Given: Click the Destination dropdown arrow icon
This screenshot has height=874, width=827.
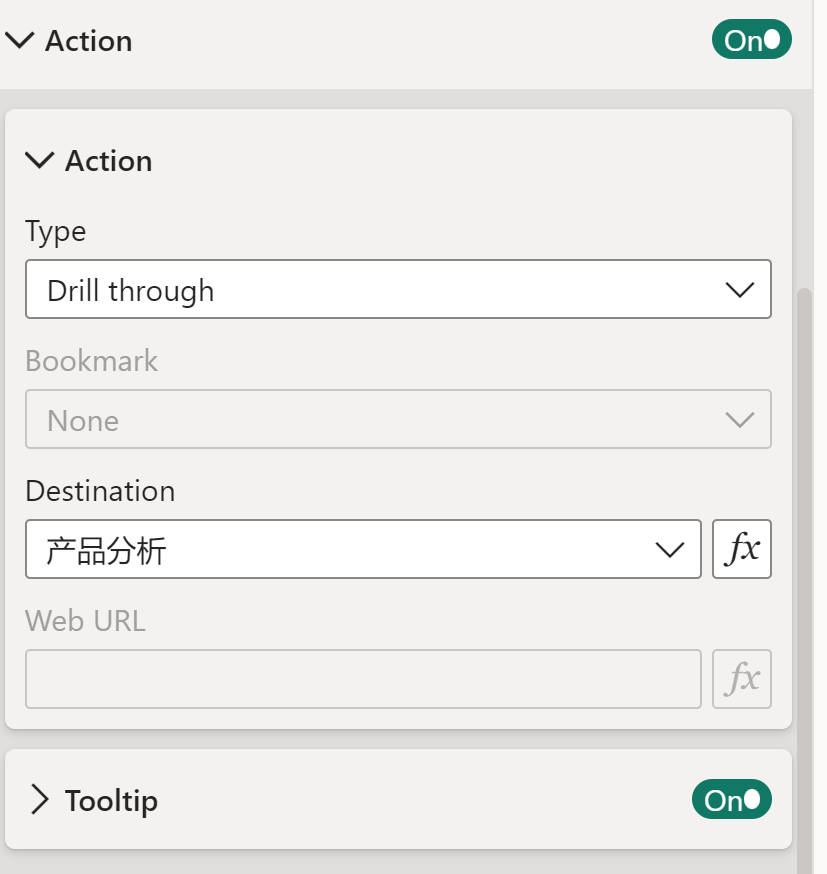Looking at the screenshot, I should pyautogui.click(x=668, y=550).
